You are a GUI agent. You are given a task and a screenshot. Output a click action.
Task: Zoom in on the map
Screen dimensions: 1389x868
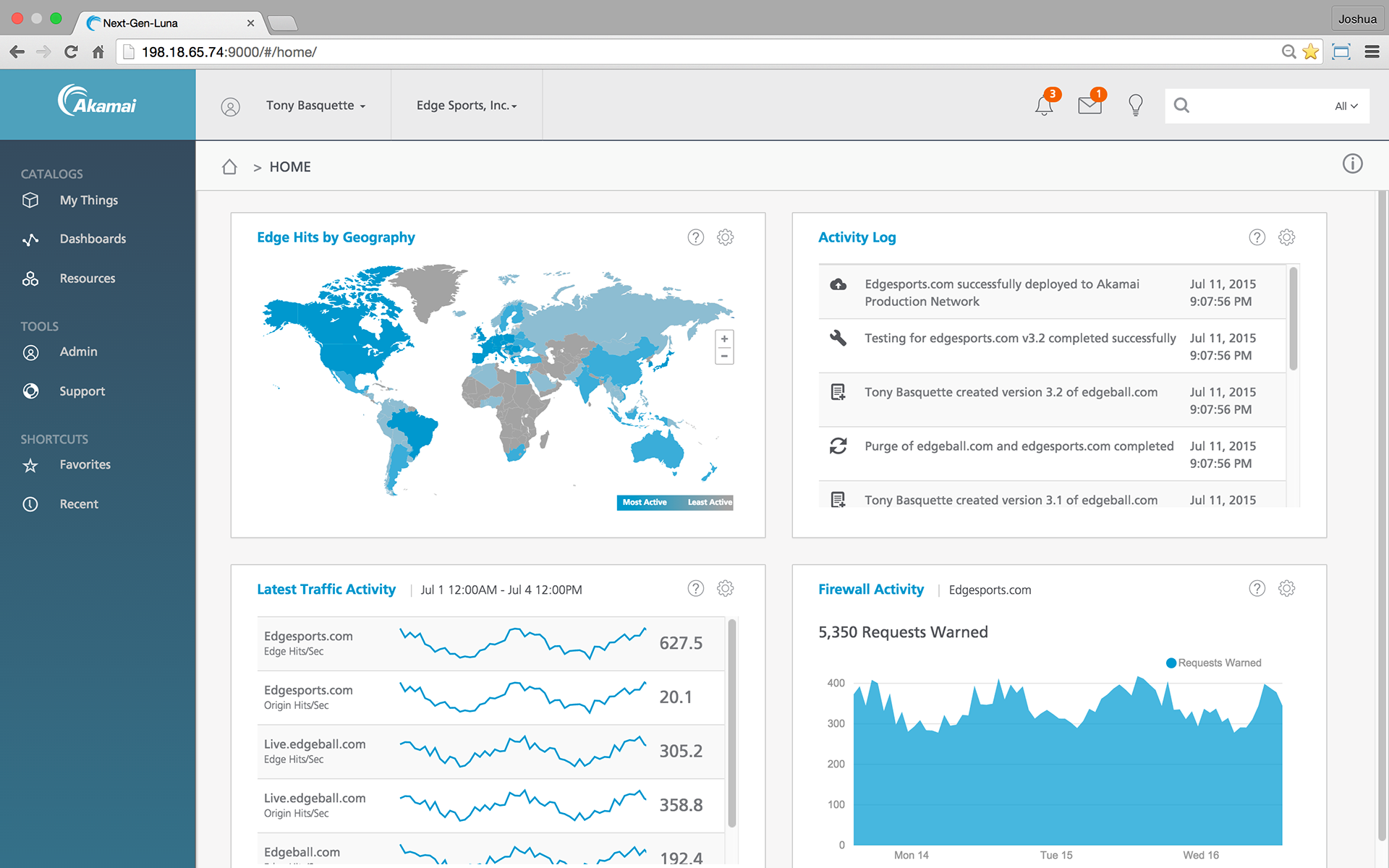[724, 339]
